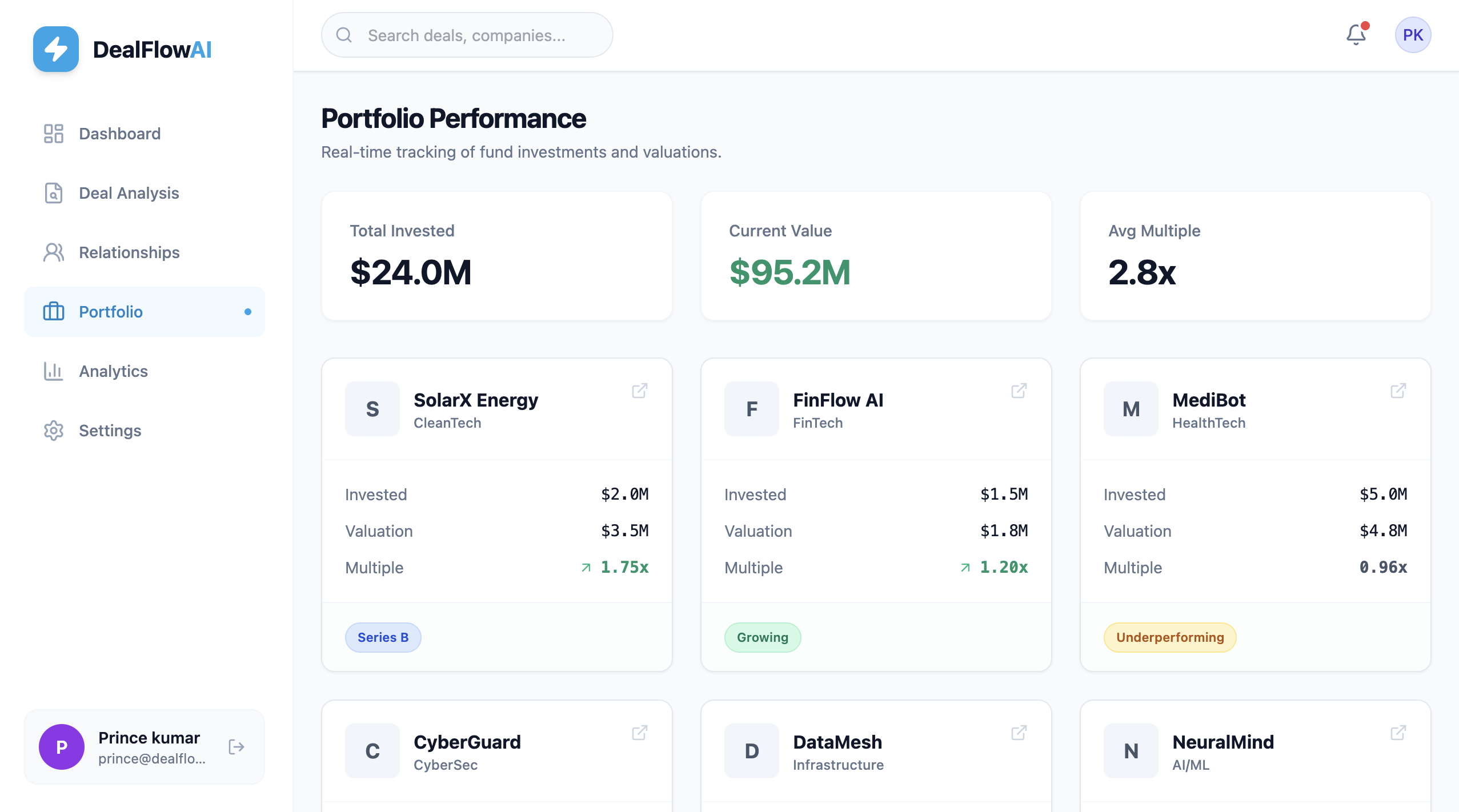
Task: Navigate to Relationships section
Action: point(129,252)
